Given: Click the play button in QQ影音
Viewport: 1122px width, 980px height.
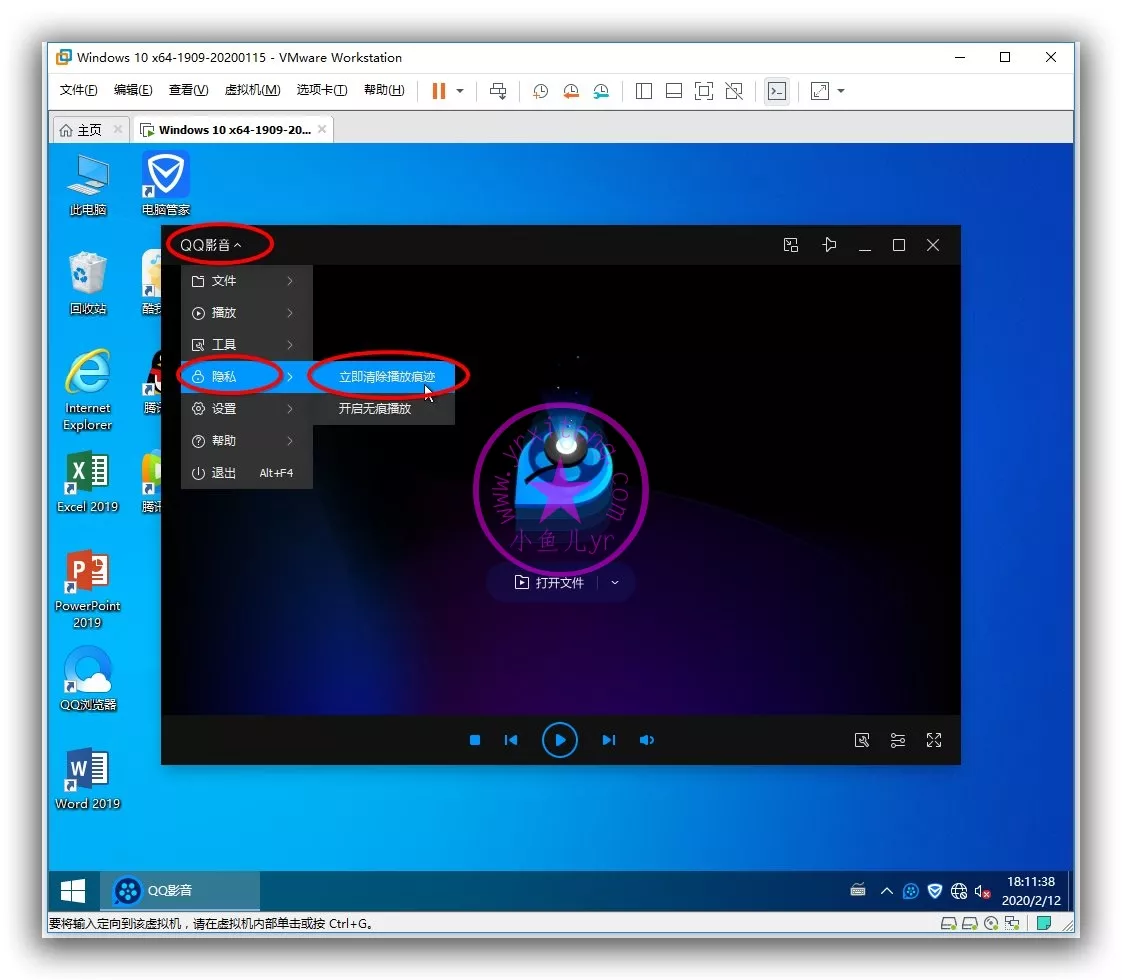Looking at the screenshot, I should [560, 740].
